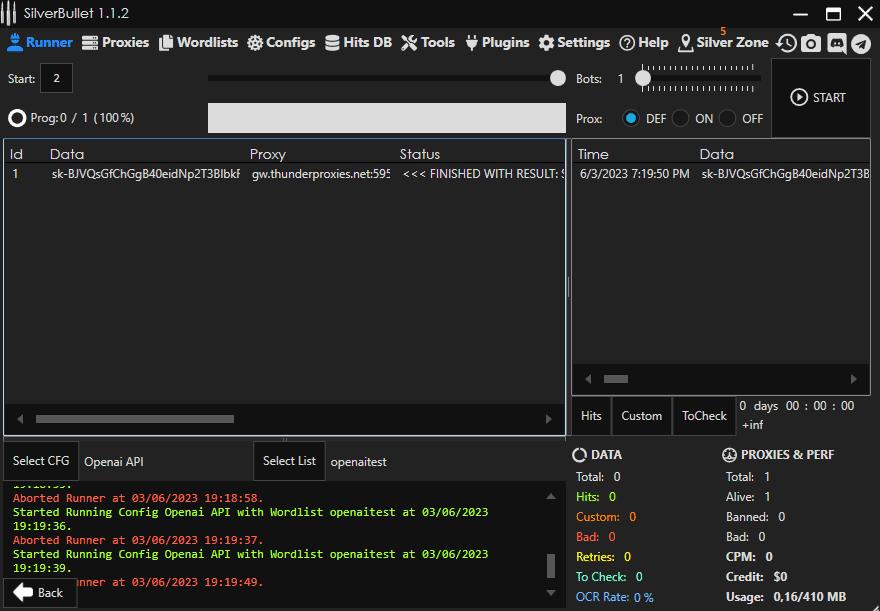Open the Settings menu

click(x=574, y=42)
